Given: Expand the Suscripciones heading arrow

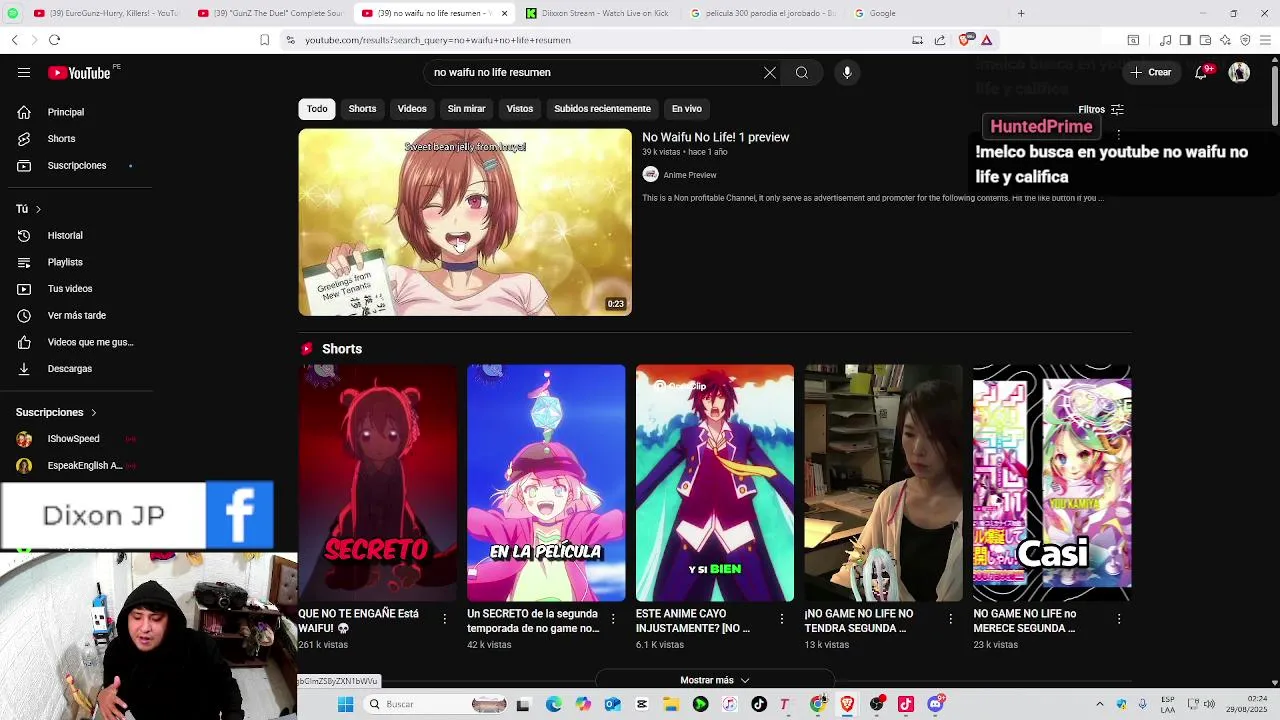Looking at the screenshot, I should [x=94, y=412].
